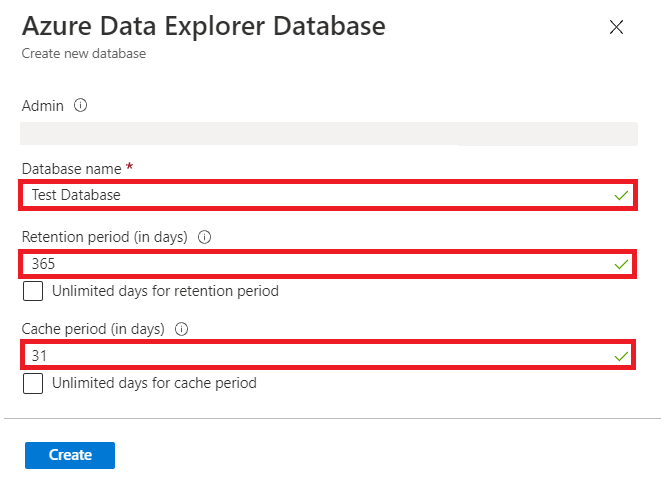Click the 'Cache period (in days)' label

tap(93, 329)
